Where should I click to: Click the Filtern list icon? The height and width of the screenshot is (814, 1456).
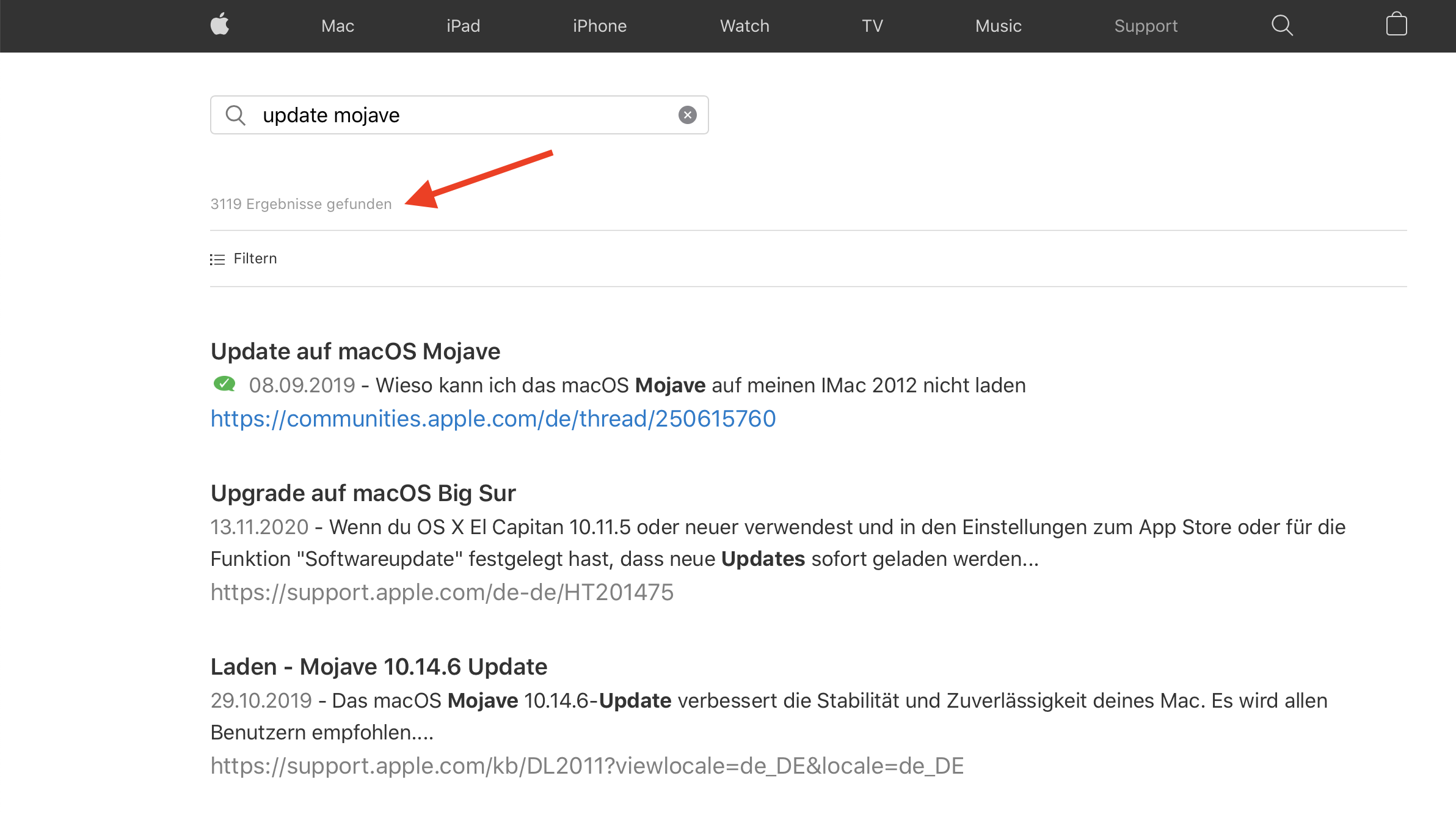(217, 260)
